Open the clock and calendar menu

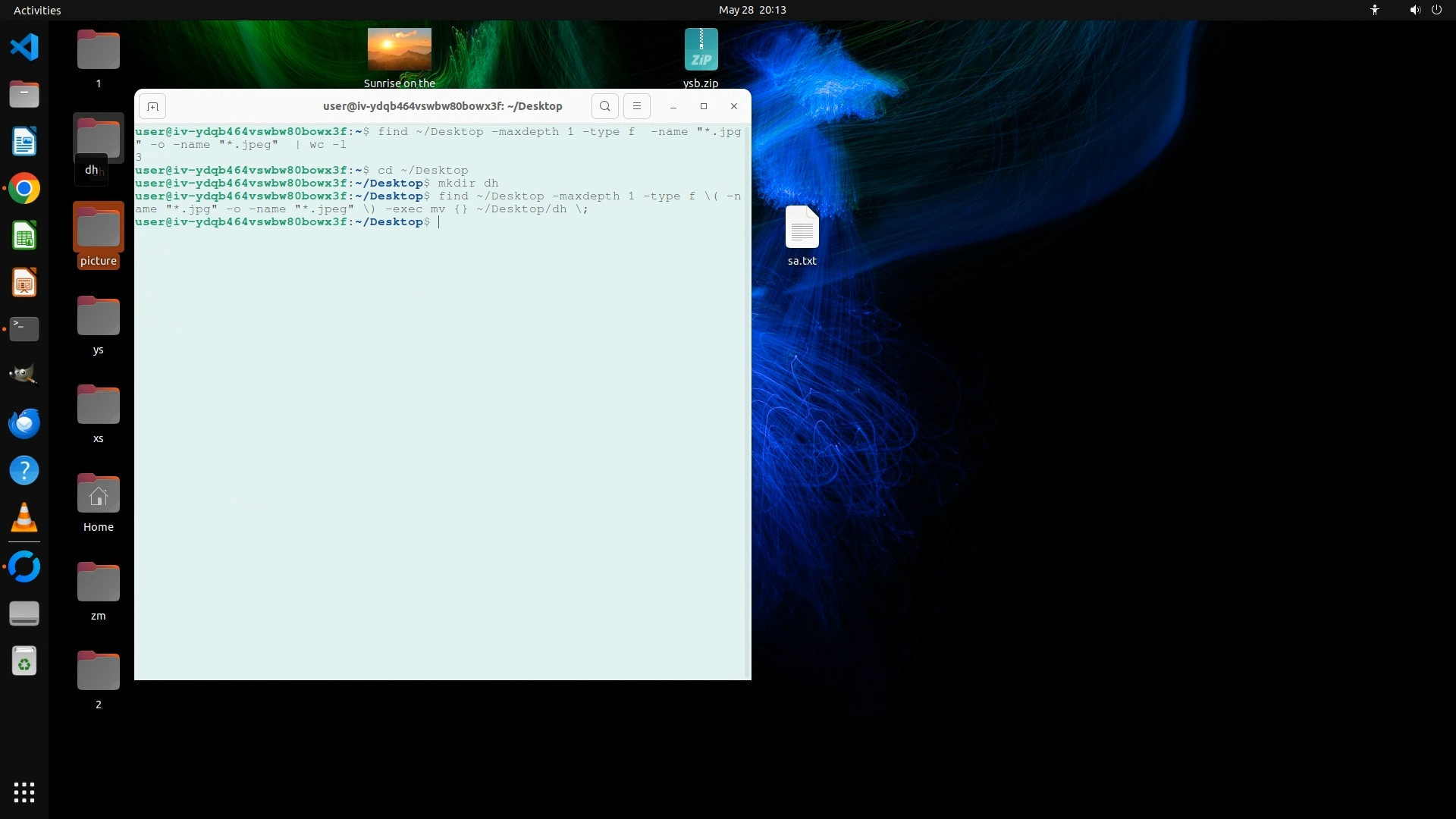coord(752,10)
